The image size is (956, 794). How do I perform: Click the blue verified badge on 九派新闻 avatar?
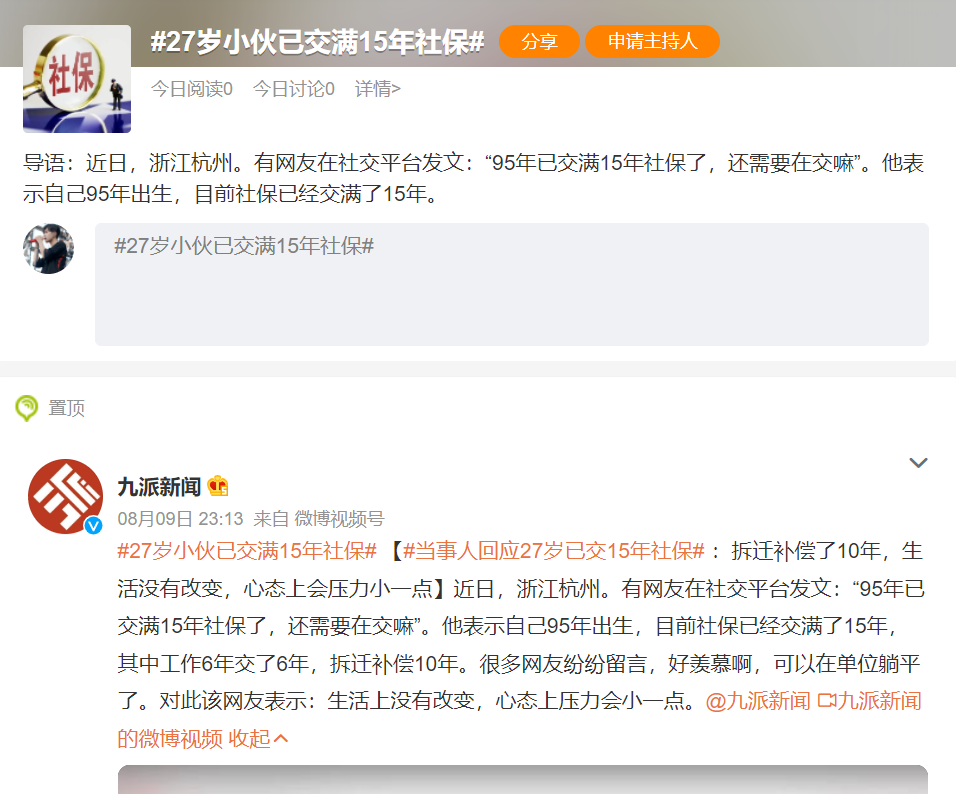click(x=93, y=525)
